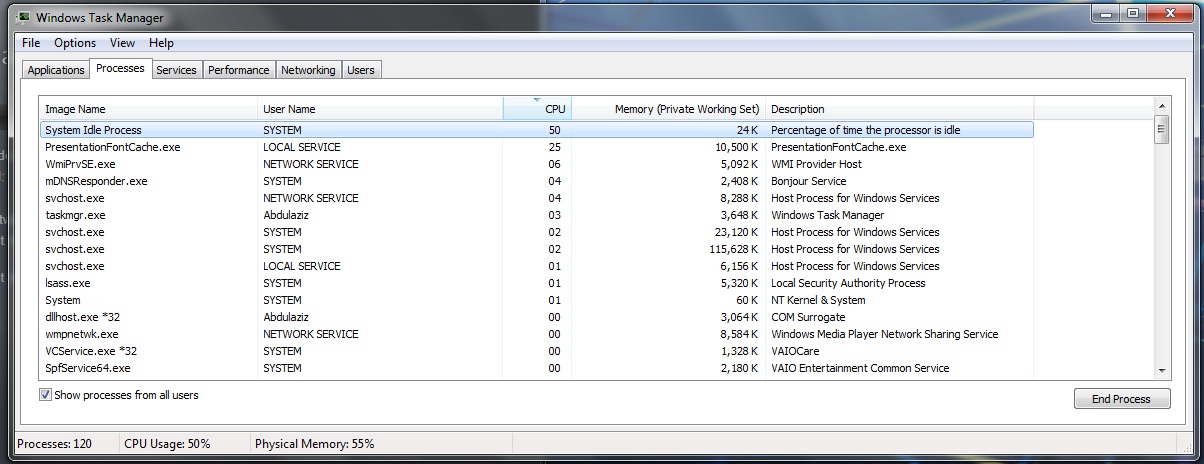Screen dimensions: 1204x464
Task: Click Bonjour Service description cell
Action: [808, 181]
